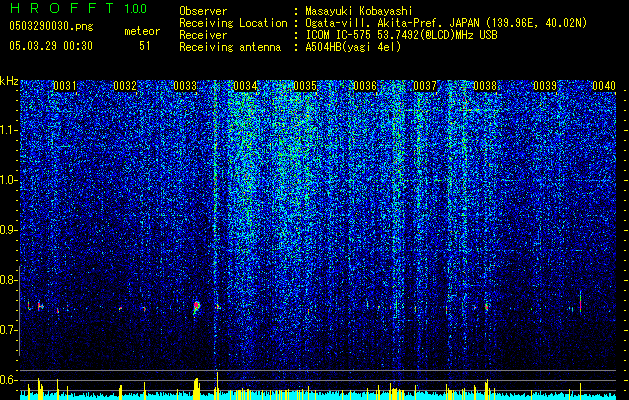Click the Receiving antenna label
The width and height of the screenshot is (629, 400).
230,47
